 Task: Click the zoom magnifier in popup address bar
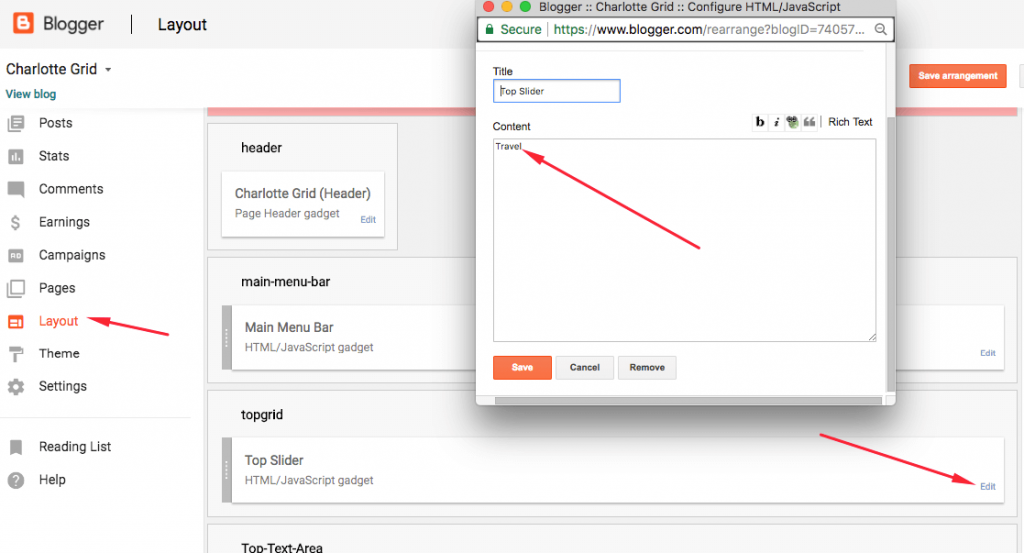click(880, 29)
